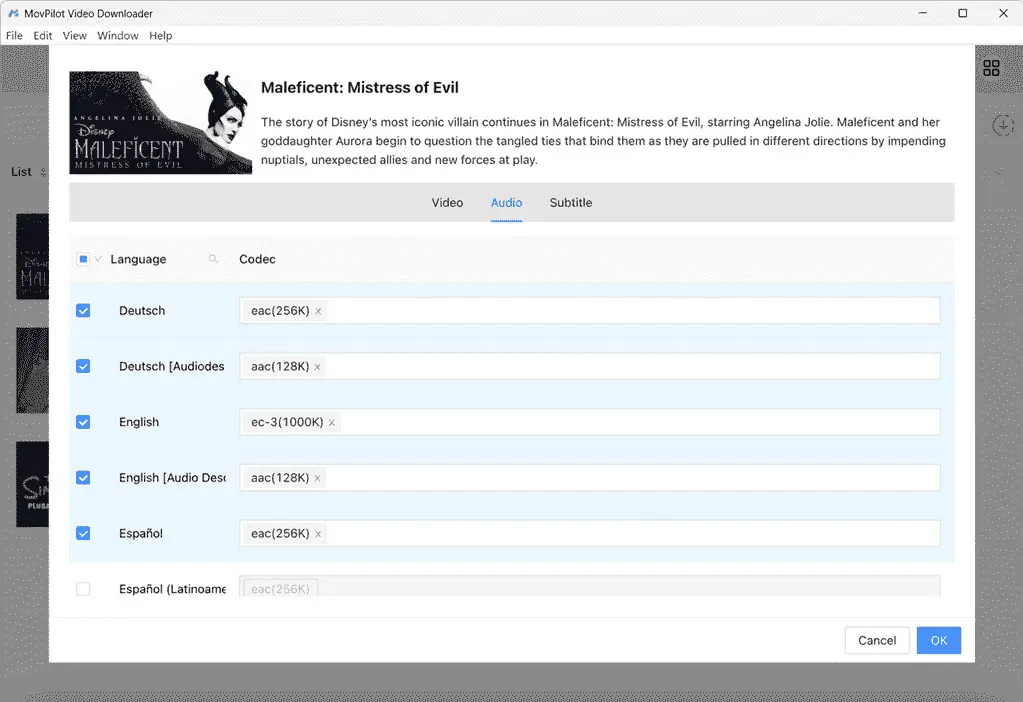
Task: Remove the eac(256K) tag from Deutsch
Action: coord(318,310)
